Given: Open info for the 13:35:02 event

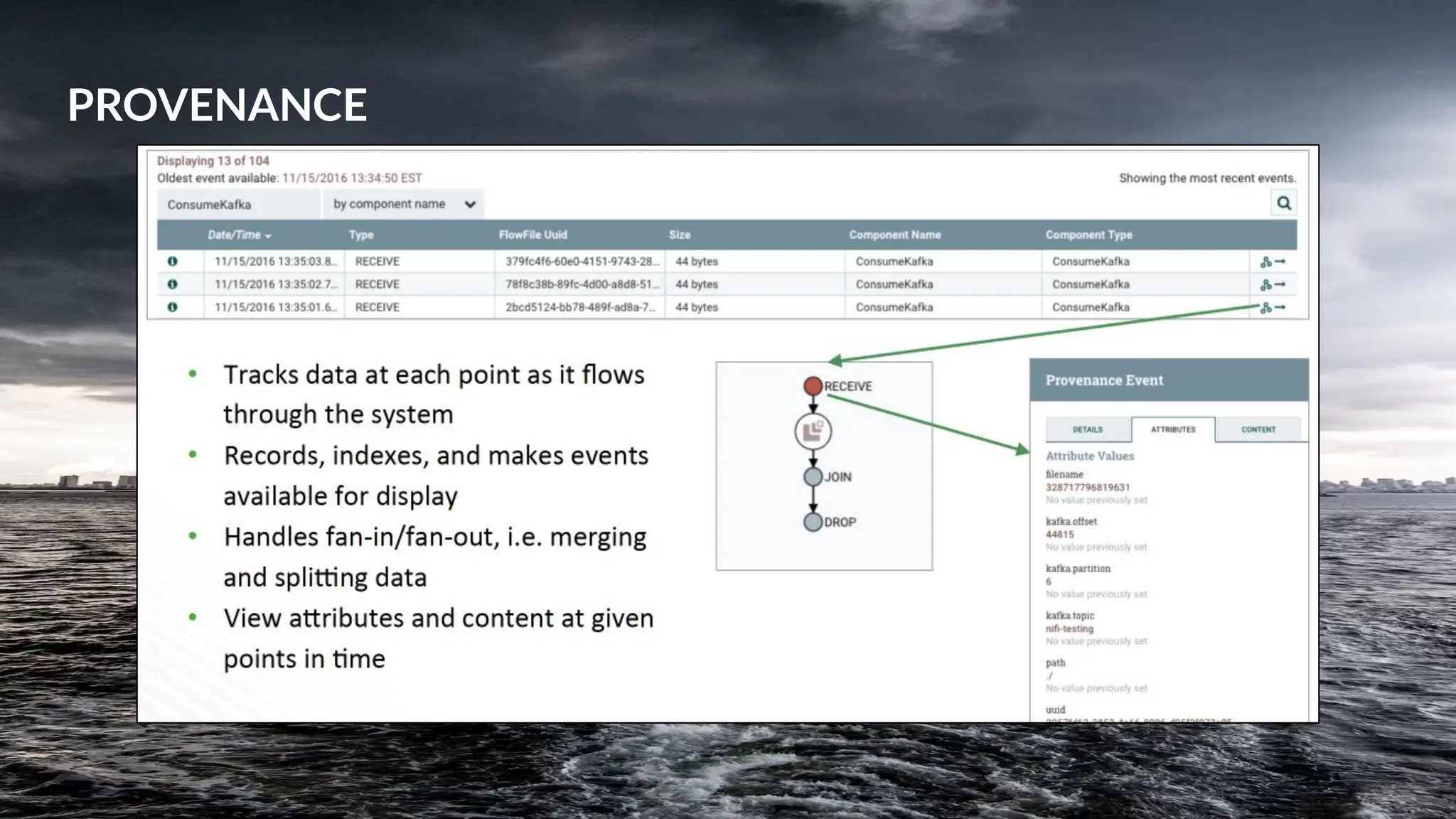Looking at the screenshot, I should 172,284.
